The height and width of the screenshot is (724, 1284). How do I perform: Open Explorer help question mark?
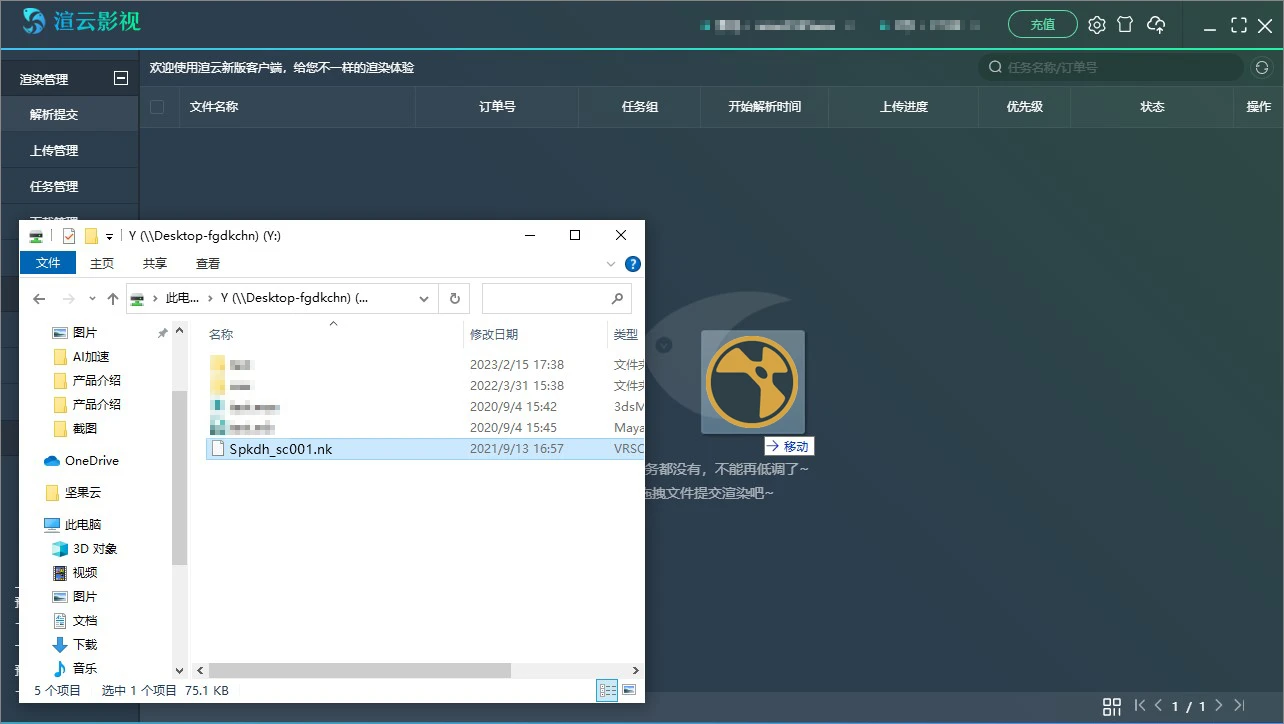[632, 264]
